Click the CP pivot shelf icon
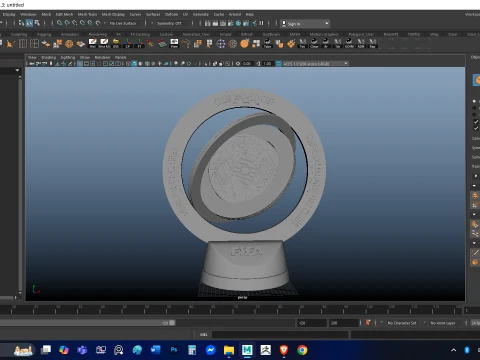480x360 pixels. click(x=127, y=44)
